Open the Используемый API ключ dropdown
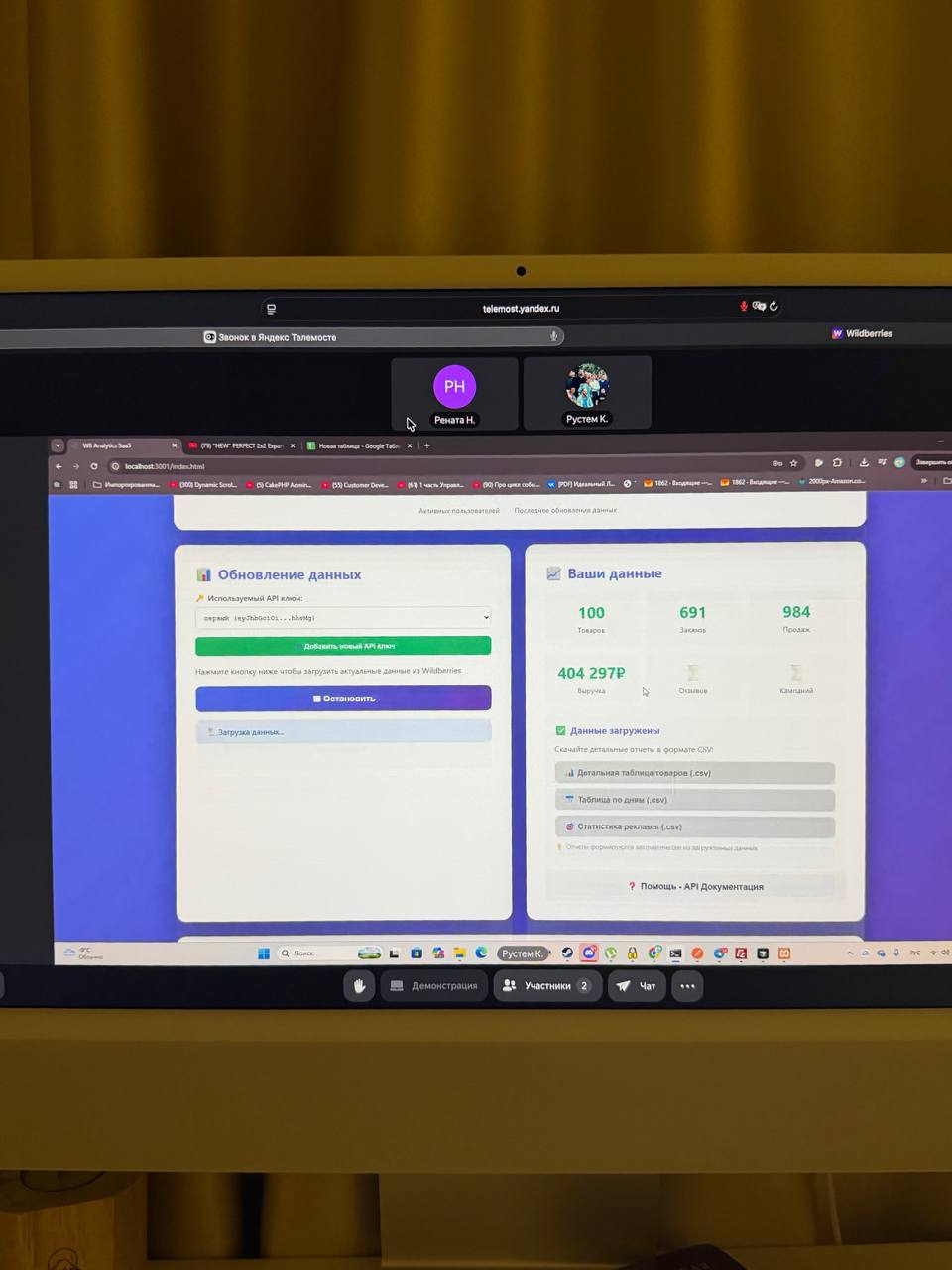The width and height of the screenshot is (952, 1270). [x=343, y=618]
